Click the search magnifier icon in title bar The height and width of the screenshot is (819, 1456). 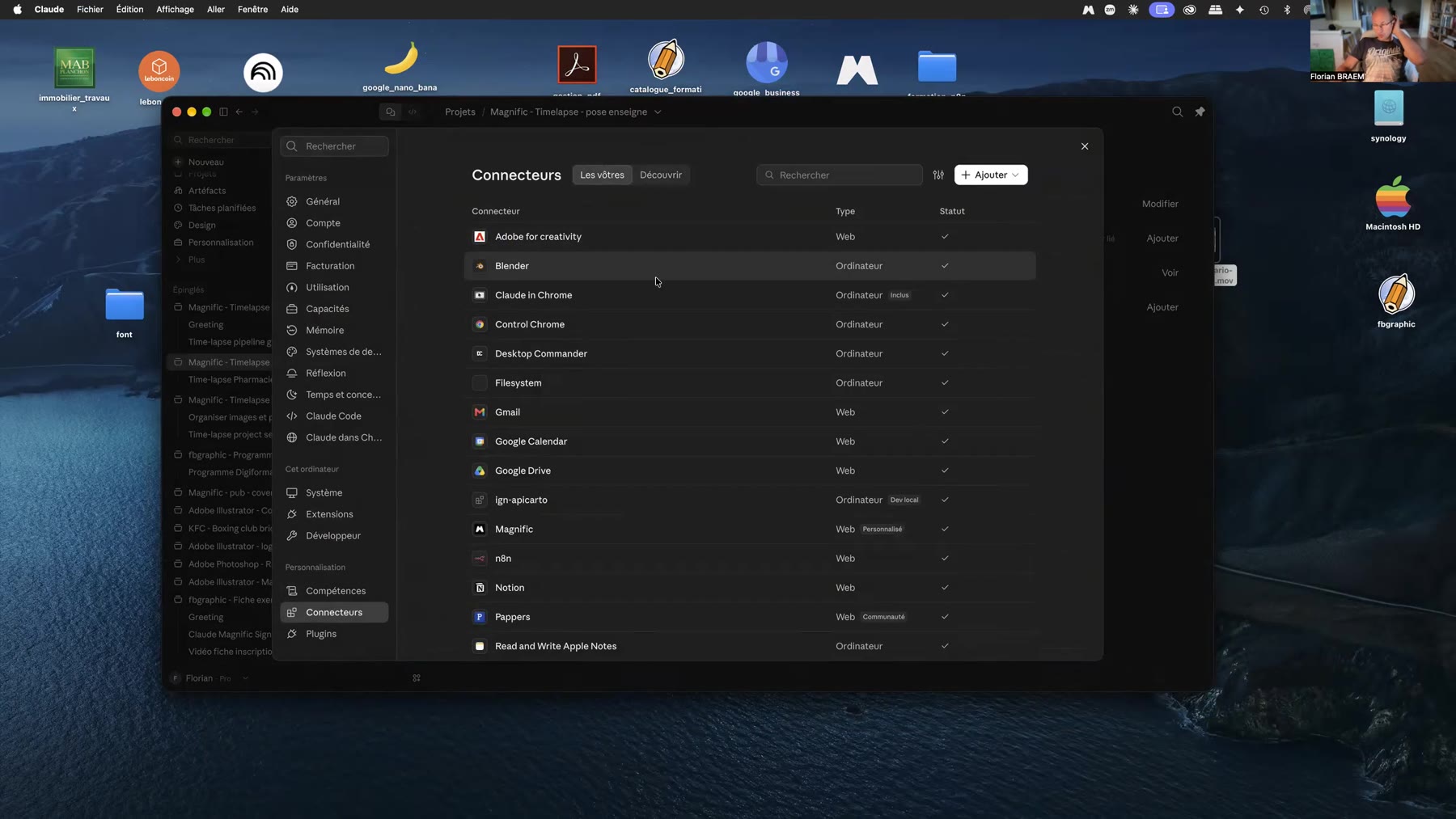[1178, 112]
